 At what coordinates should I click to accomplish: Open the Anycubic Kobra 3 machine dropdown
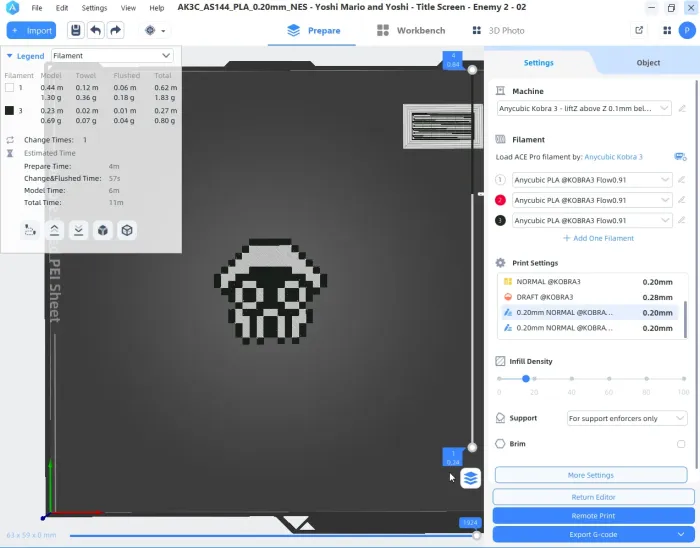[584, 108]
